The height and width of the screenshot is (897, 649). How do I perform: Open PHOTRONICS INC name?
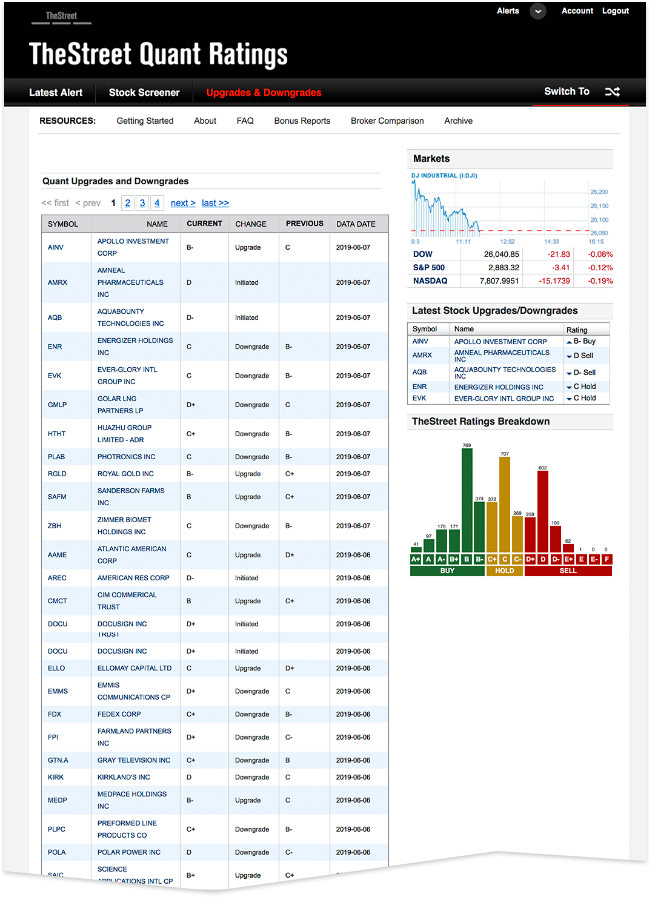(126, 457)
